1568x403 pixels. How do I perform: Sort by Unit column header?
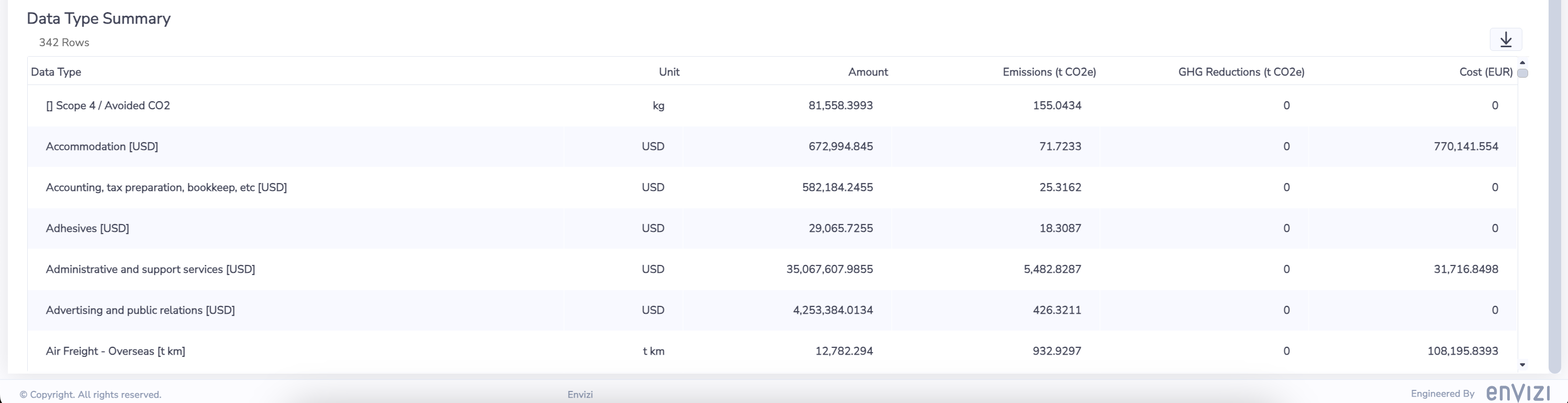668,72
